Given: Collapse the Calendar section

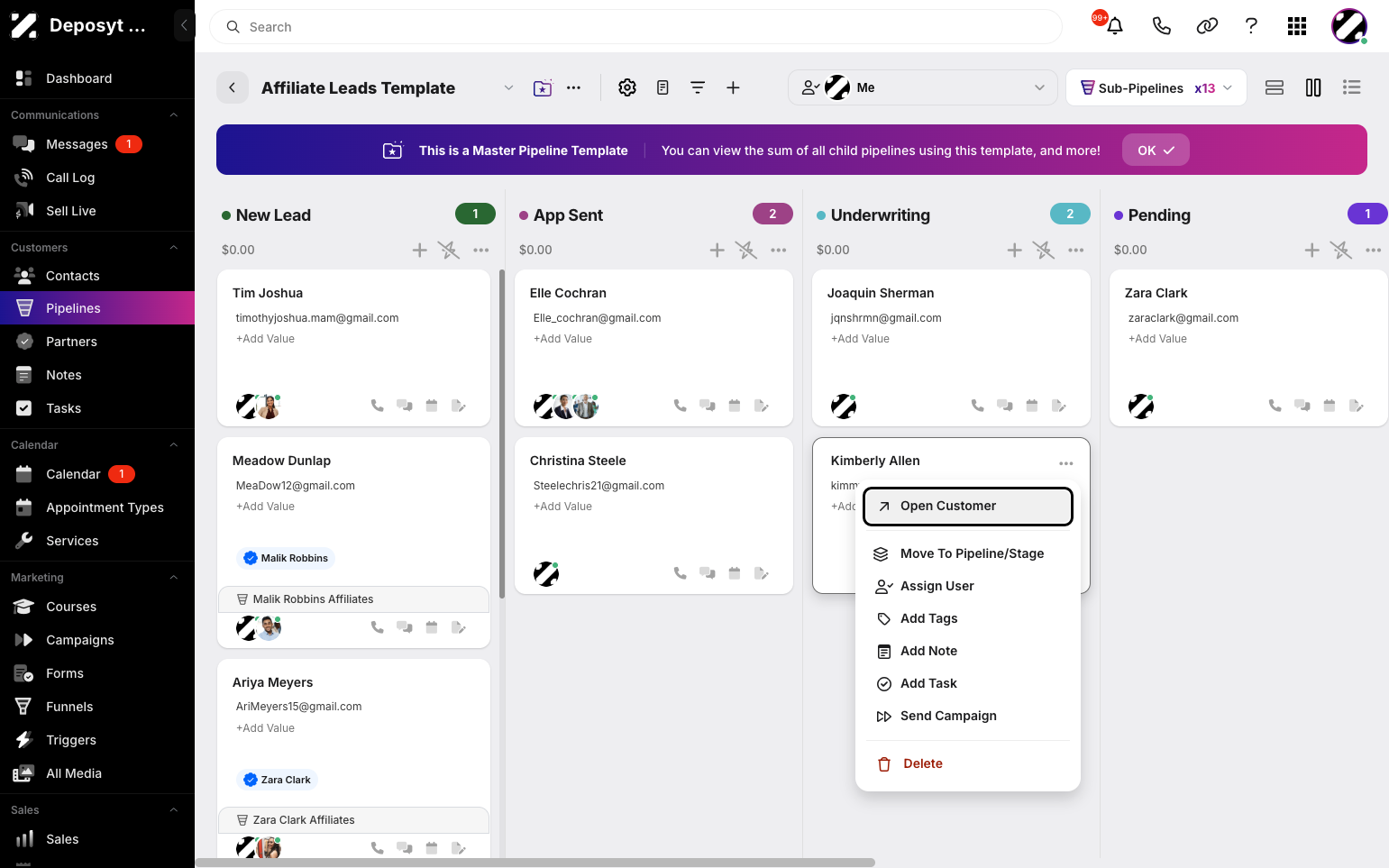Looking at the screenshot, I should pyautogui.click(x=174, y=445).
